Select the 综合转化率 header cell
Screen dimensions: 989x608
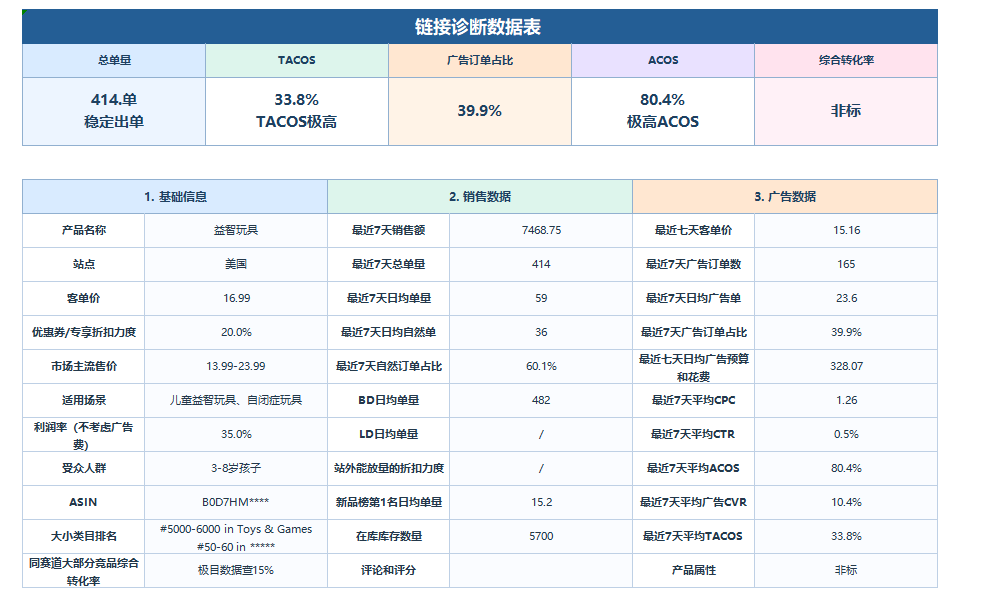(846, 61)
